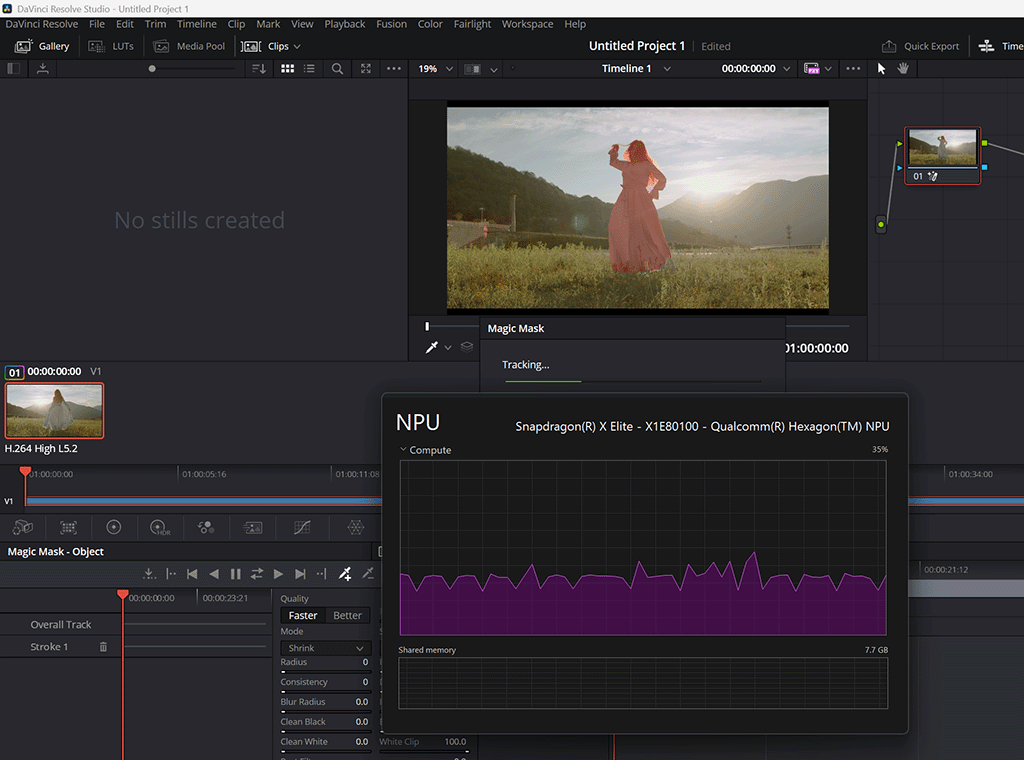1024x760 pixels.
Task: Track Magic Mask forward
Action: (x=278, y=574)
